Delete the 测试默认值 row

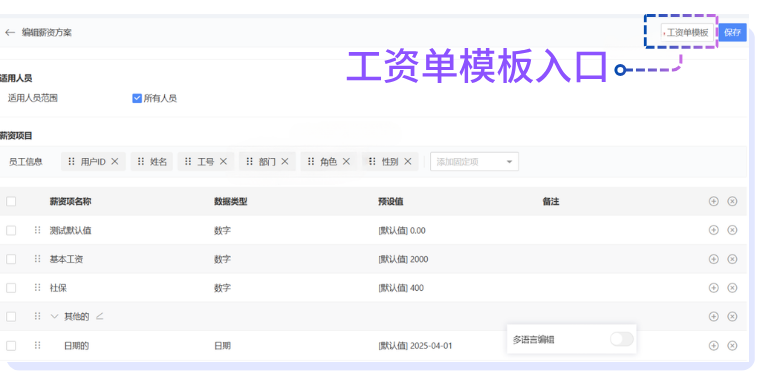pyautogui.click(x=732, y=230)
